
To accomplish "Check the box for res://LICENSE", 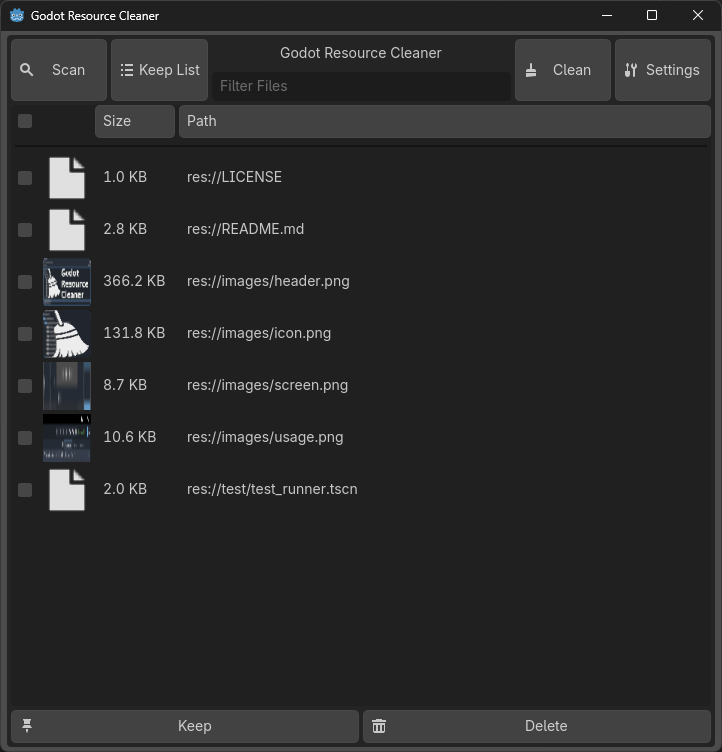I will tap(25, 178).
